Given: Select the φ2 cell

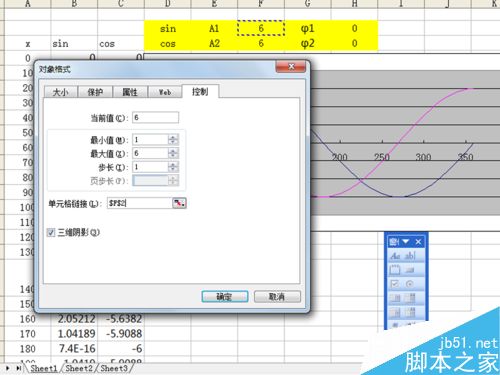Looking at the screenshot, I should (308, 43).
